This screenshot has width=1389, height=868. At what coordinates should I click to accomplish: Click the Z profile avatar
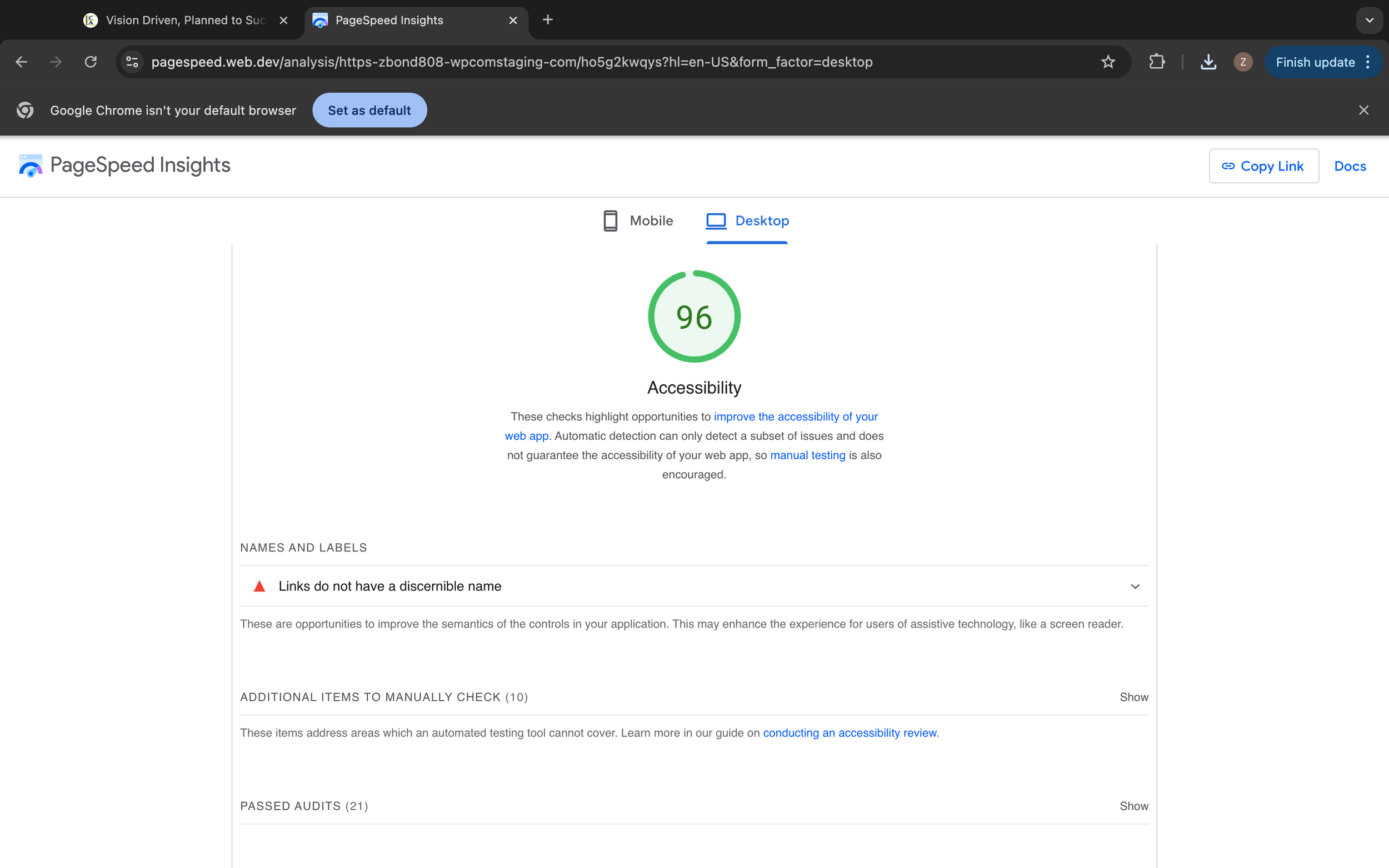(1242, 62)
